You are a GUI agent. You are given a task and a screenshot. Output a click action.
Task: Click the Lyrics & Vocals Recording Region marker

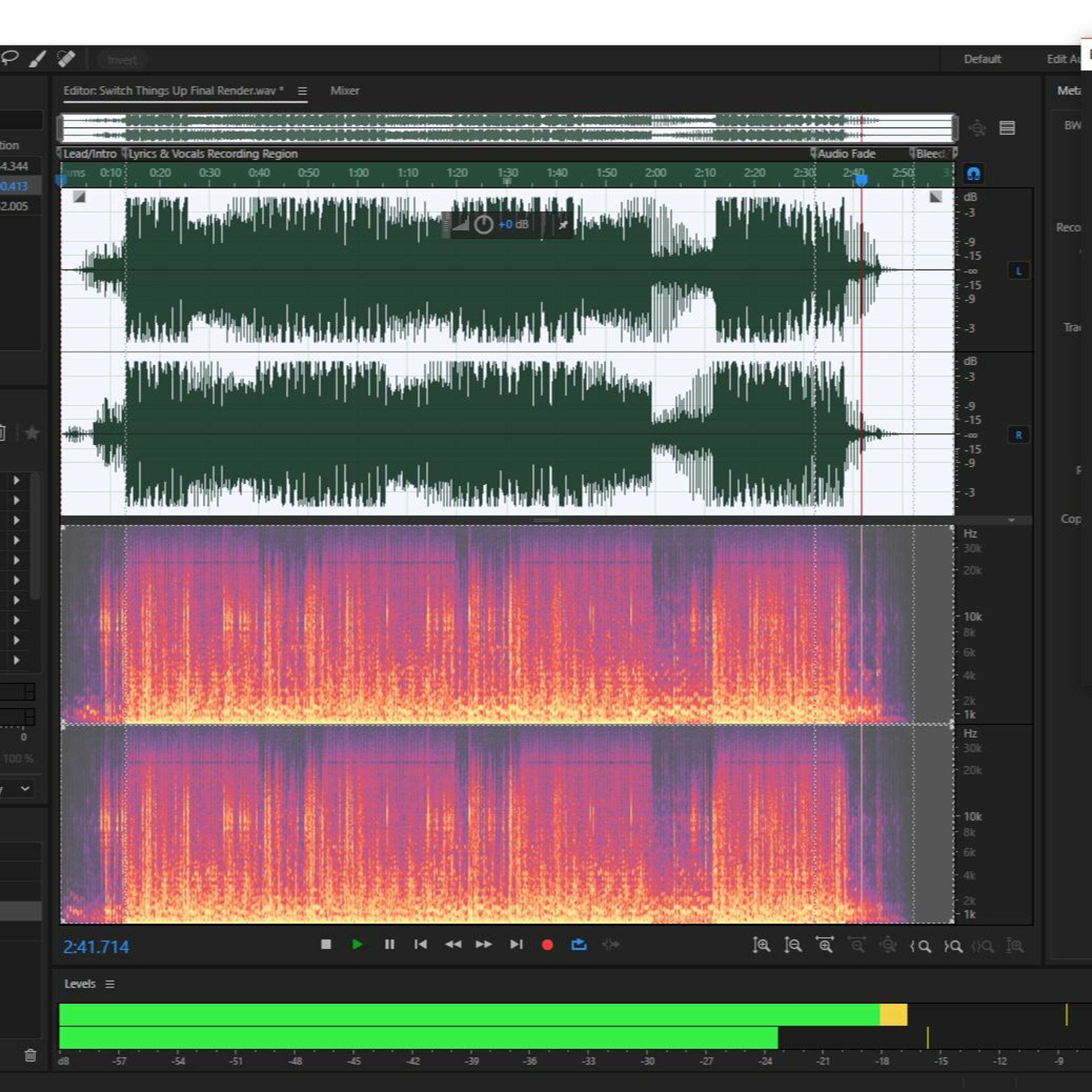coord(213,154)
